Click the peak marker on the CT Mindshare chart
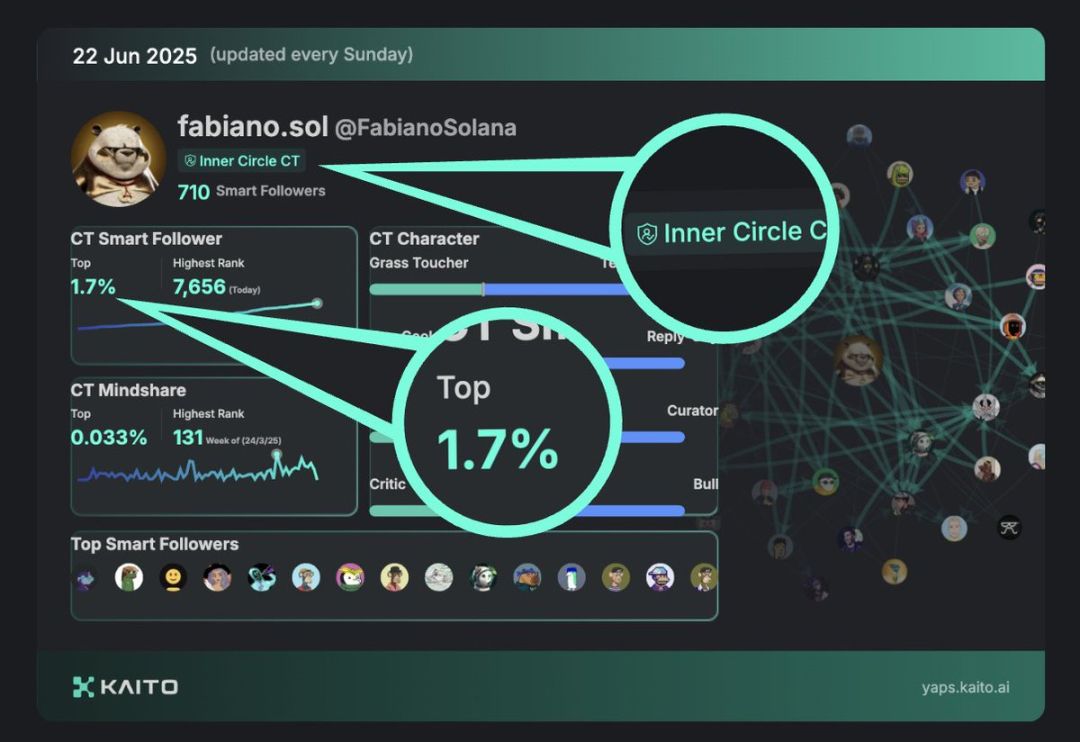1080x742 pixels. pos(277,456)
